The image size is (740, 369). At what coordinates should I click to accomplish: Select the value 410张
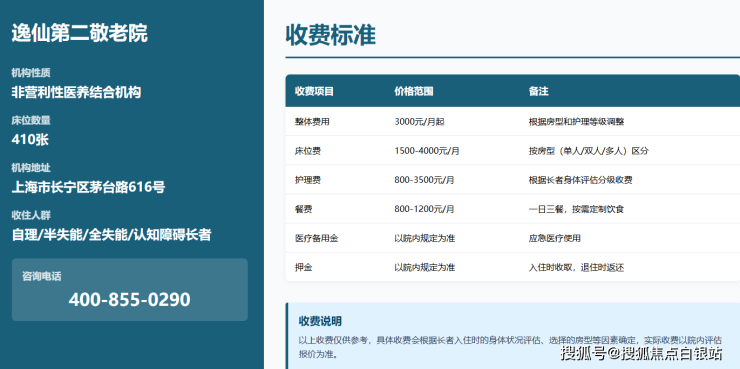tap(30, 140)
